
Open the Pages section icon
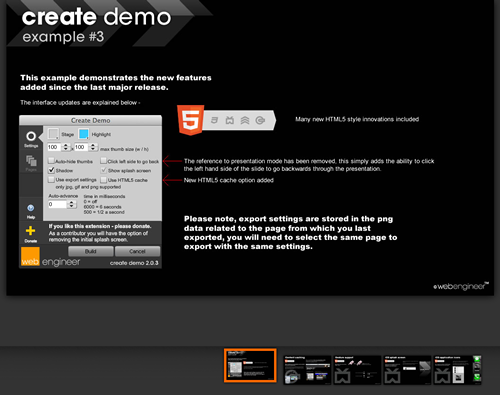[x=31, y=161]
